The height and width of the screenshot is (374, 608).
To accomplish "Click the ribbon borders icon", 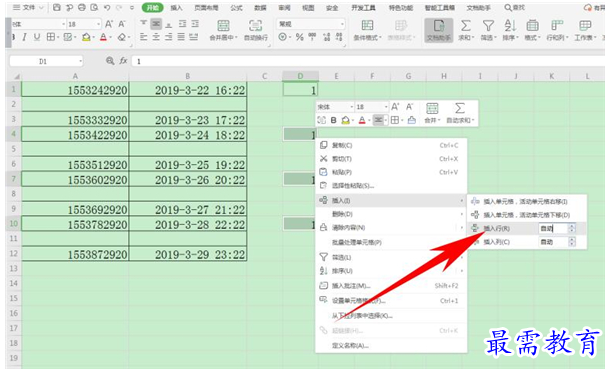I will click(x=51, y=37).
